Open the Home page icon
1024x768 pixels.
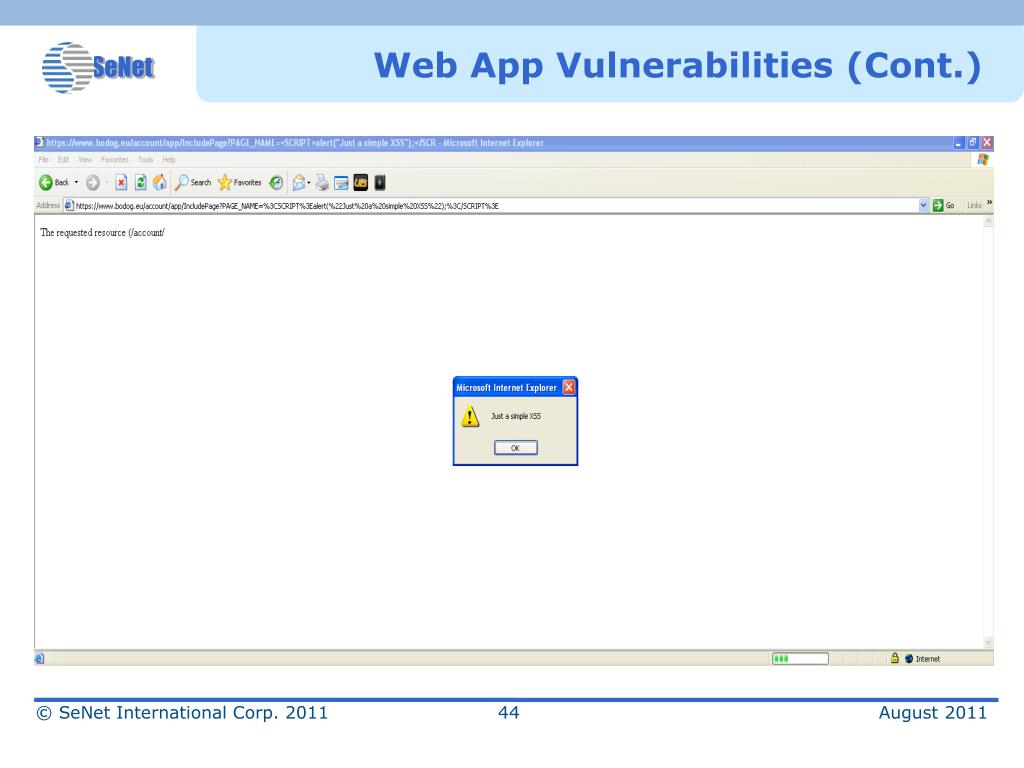160,183
